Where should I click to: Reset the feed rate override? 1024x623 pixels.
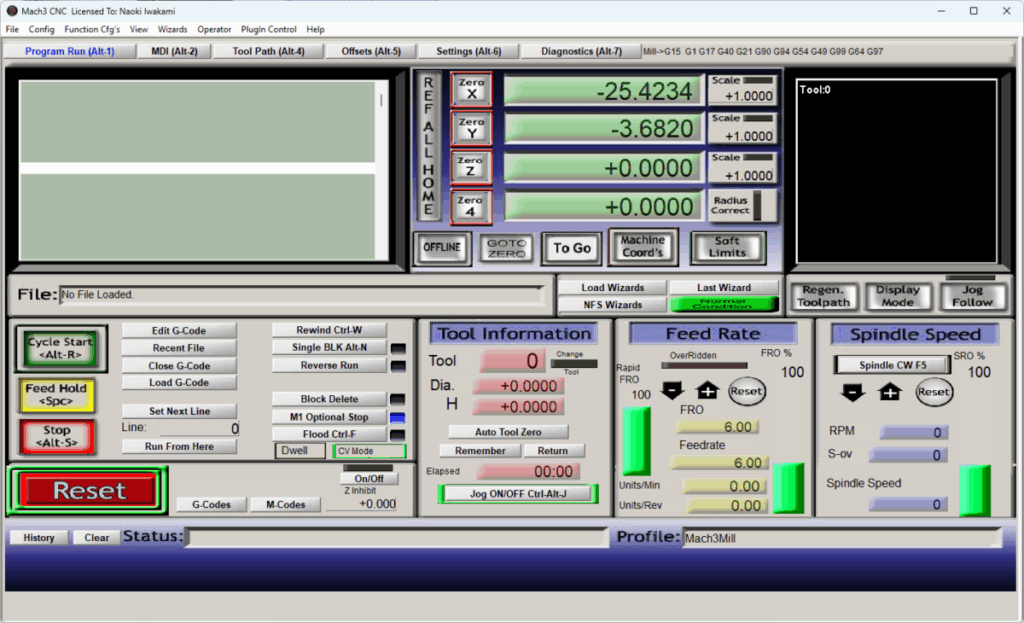click(746, 391)
